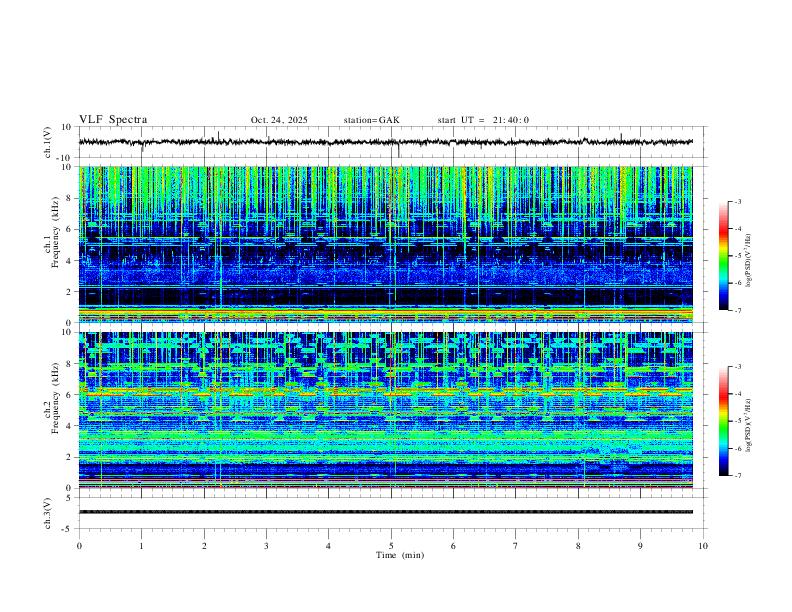Screen dimensions: 792x612
Task: Click the log(PSD) label beside the ch.1 color bar
Action: click(748, 260)
